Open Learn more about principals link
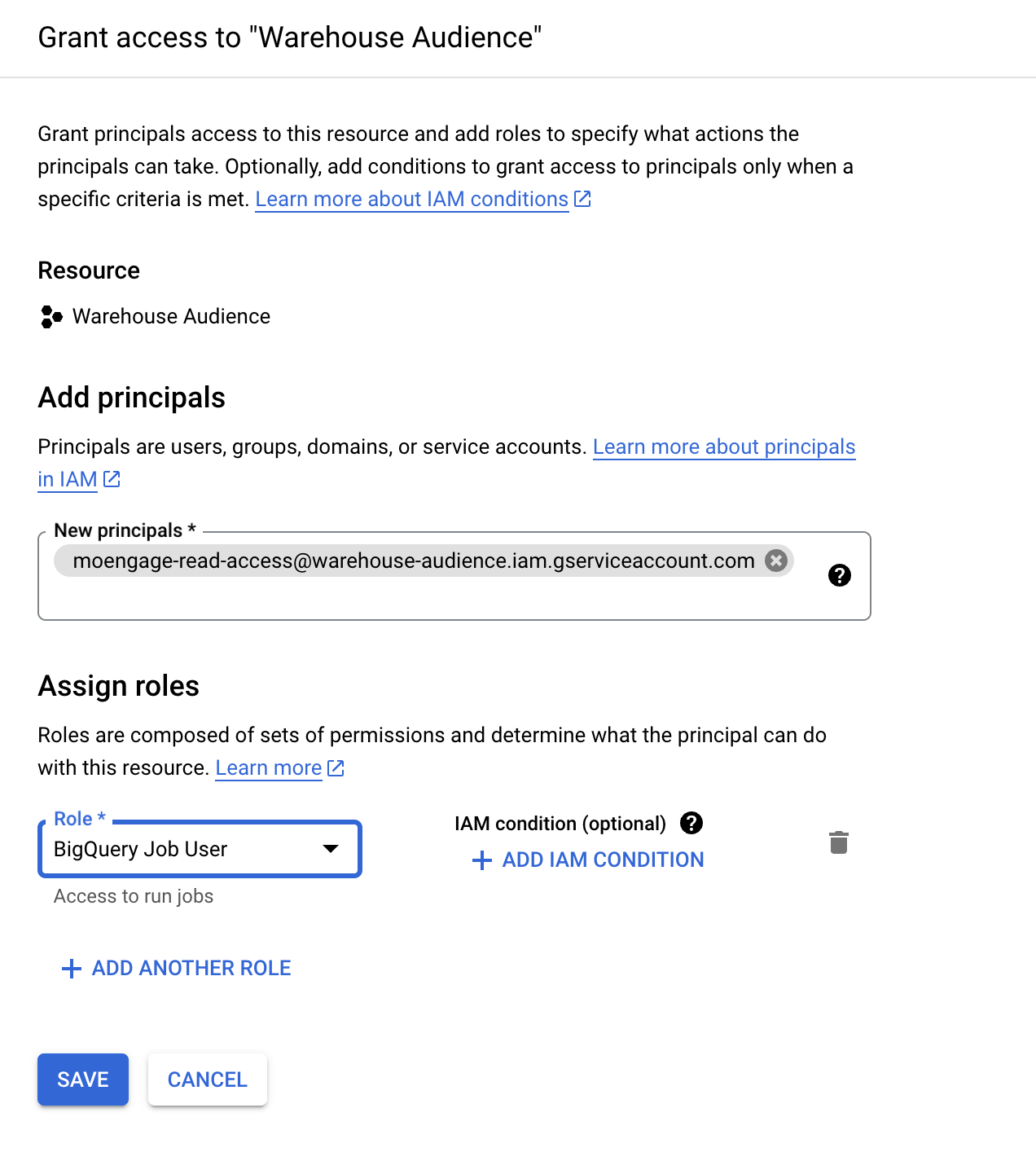Screen dimensions: 1036x1152 pos(723,447)
